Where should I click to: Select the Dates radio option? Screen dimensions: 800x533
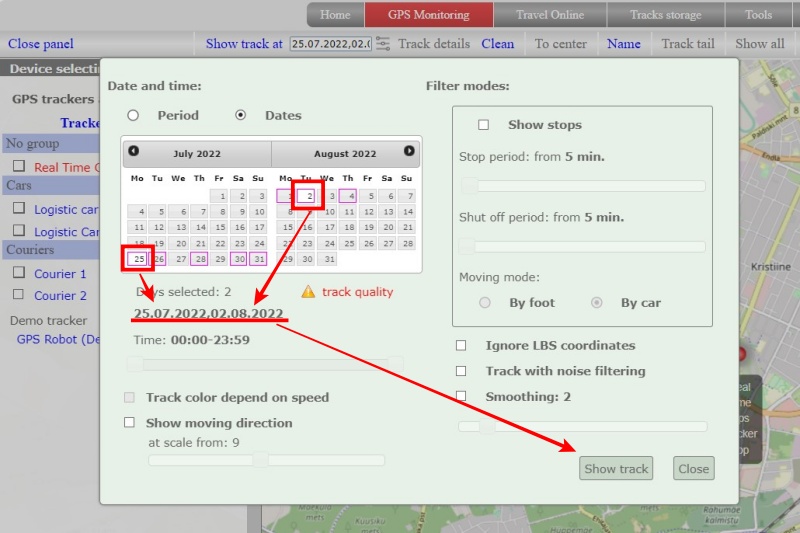241,116
